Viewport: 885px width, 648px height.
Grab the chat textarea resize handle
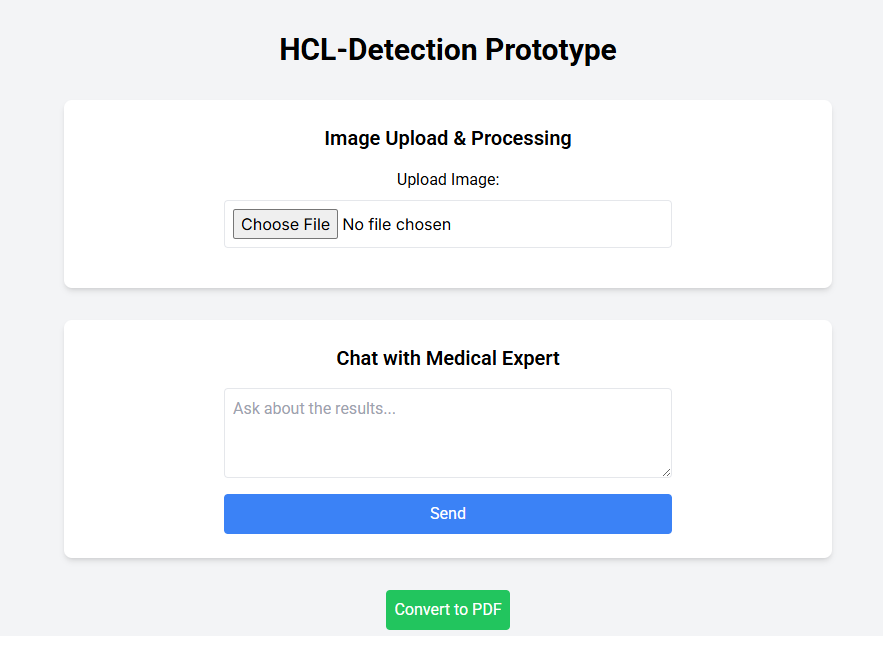pyautogui.click(x=666, y=472)
